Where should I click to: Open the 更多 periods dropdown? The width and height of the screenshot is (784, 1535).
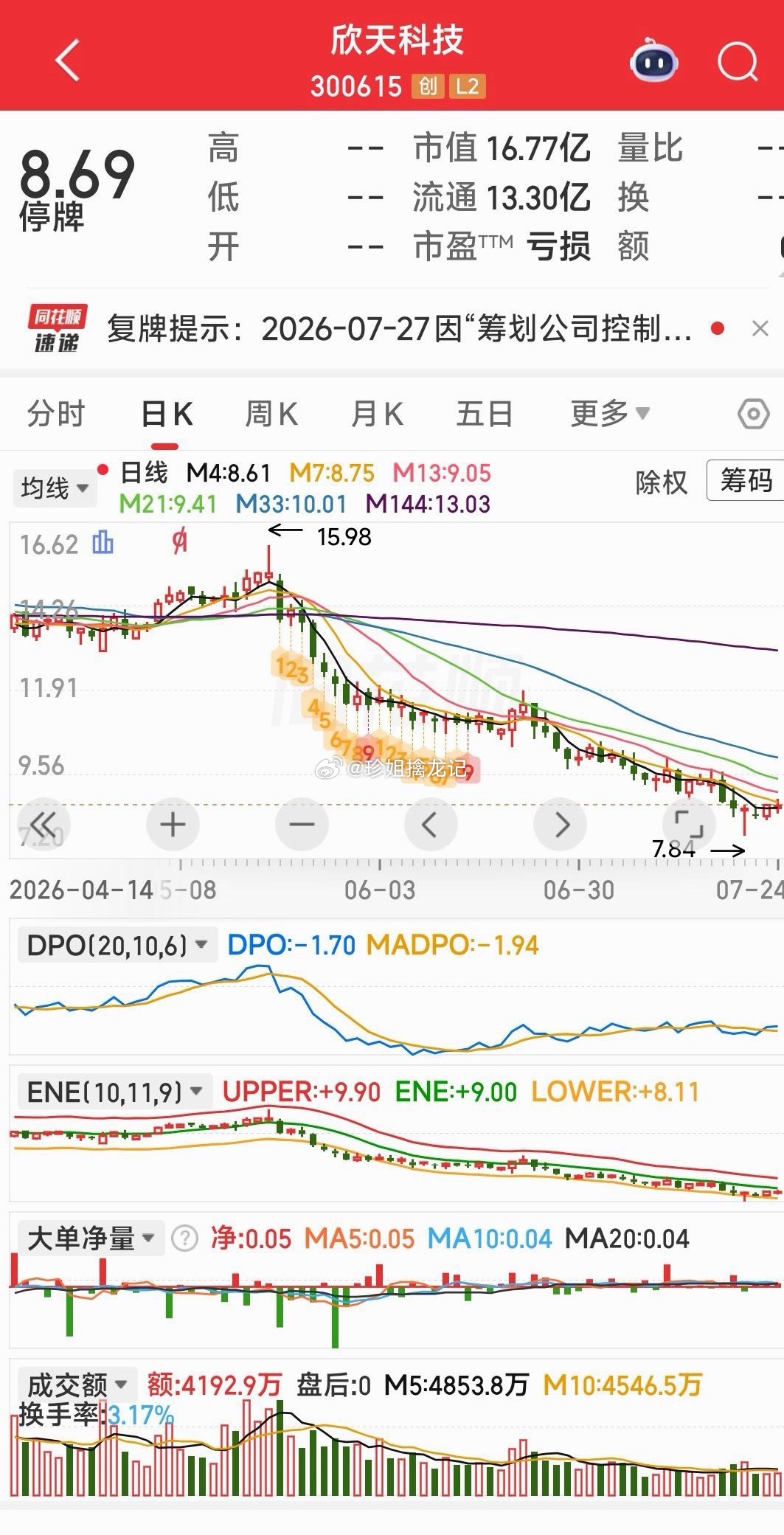point(611,414)
